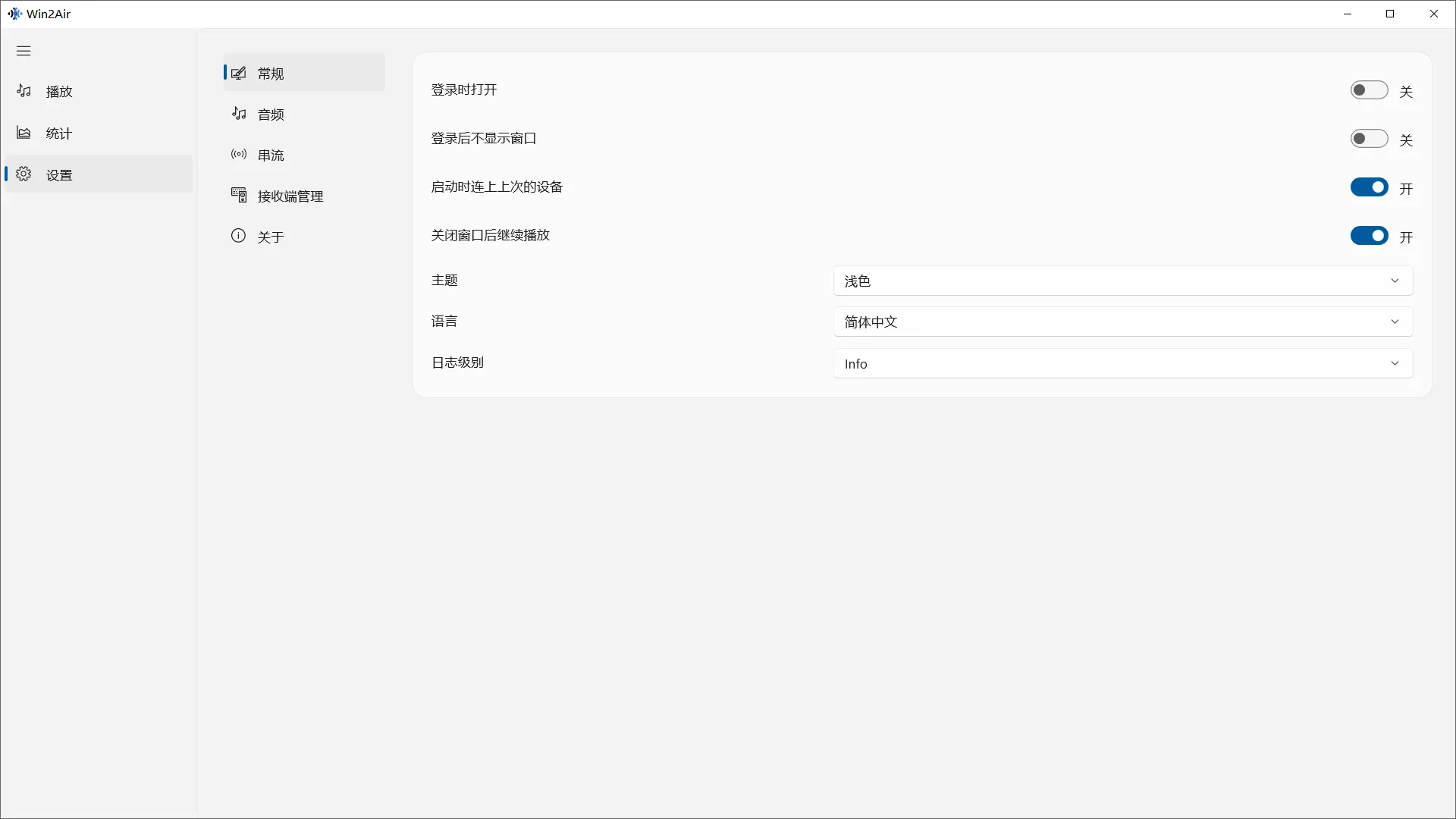Click the 关 status text beside 登录时打开
Viewport: 1456px width, 819px height.
pyautogui.click(x=1406, y=92)
